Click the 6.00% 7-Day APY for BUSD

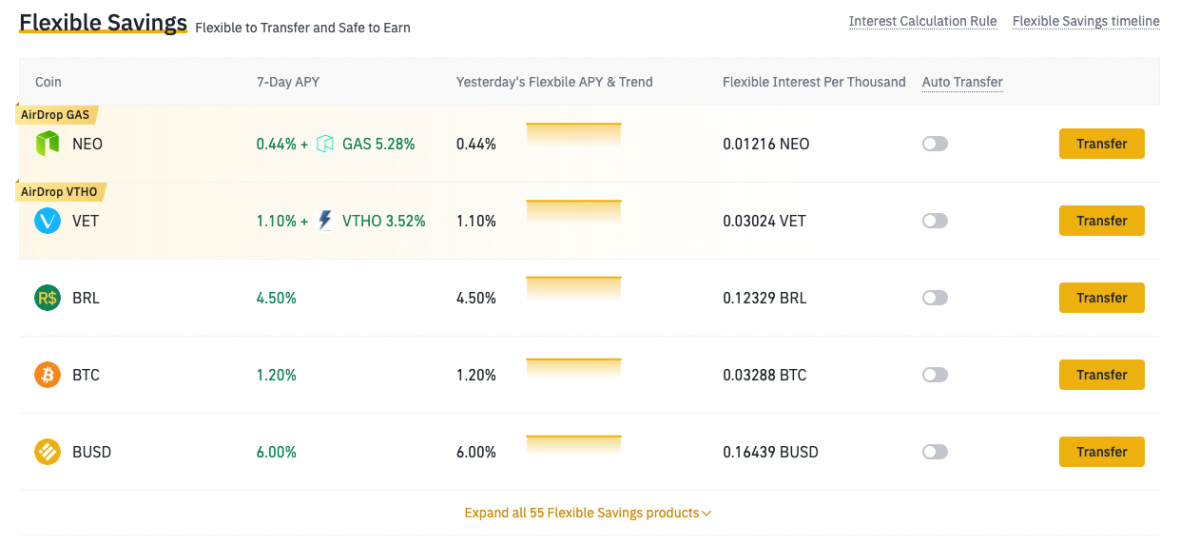pyautogui.click(x=276, y=452)
